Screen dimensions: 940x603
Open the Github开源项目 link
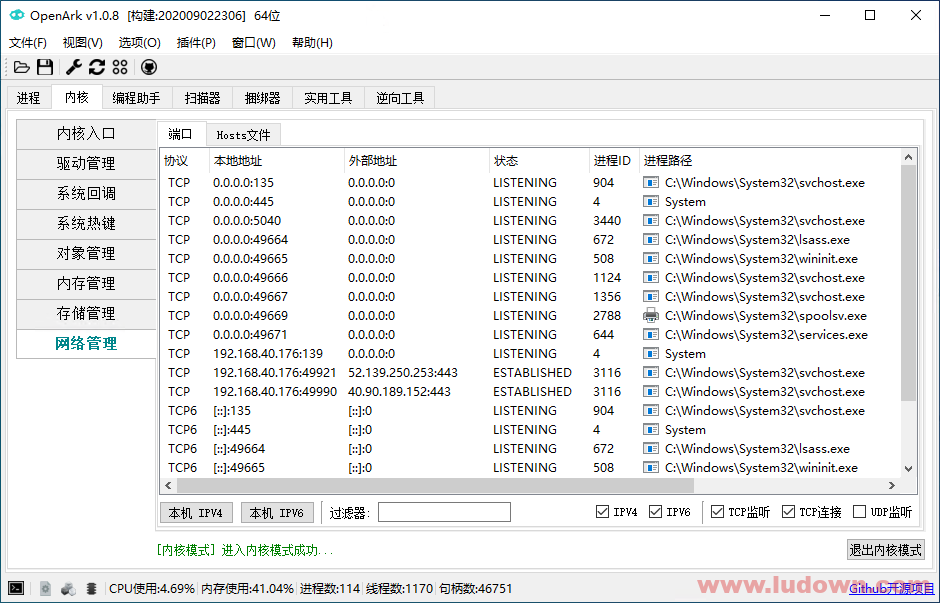(891, 589)
